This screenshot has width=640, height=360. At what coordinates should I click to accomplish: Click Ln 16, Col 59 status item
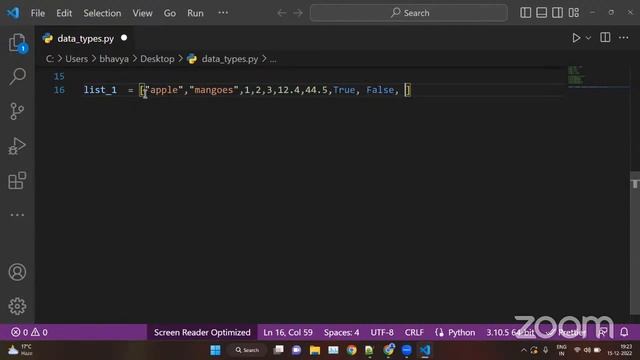[x=288, y=332]
